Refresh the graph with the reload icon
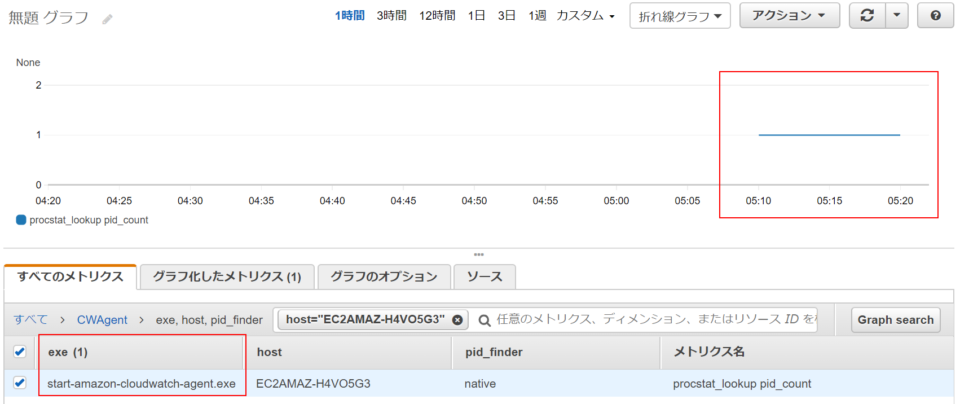This screenshot has width=960, height=404. [x=867, y=16]
